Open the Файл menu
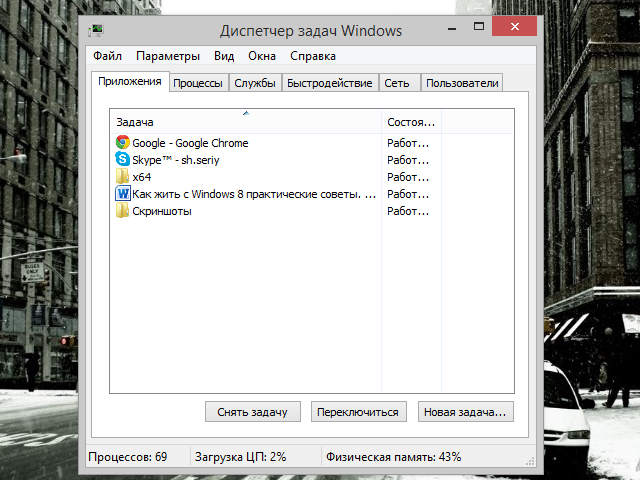 pos(107,56)
